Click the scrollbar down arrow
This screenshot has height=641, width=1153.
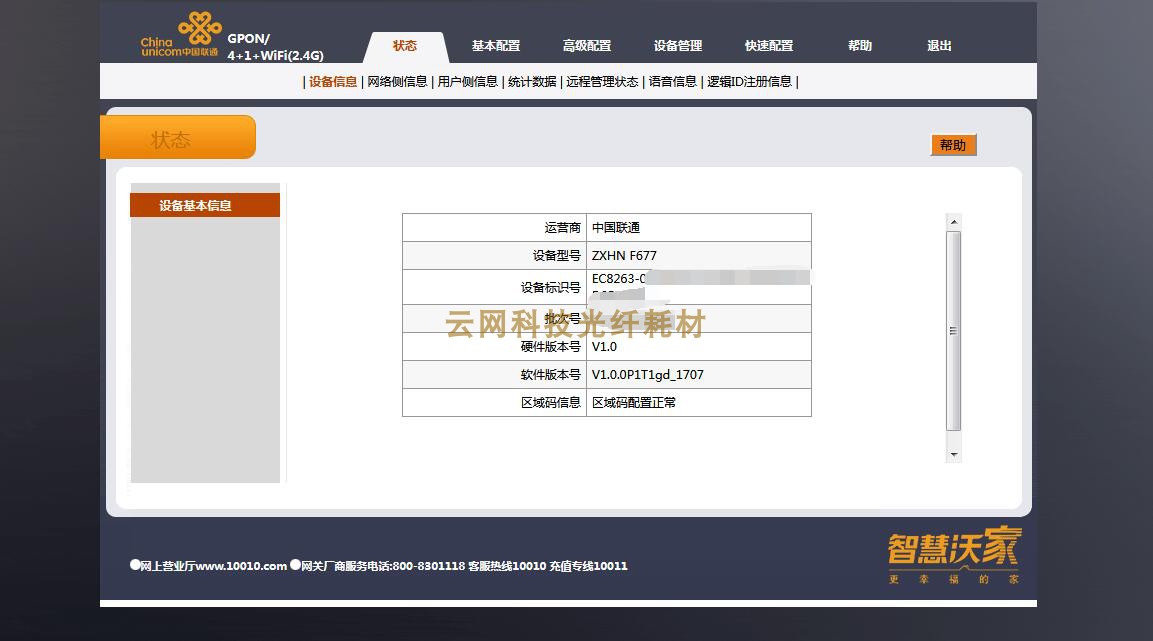[954, 455]
